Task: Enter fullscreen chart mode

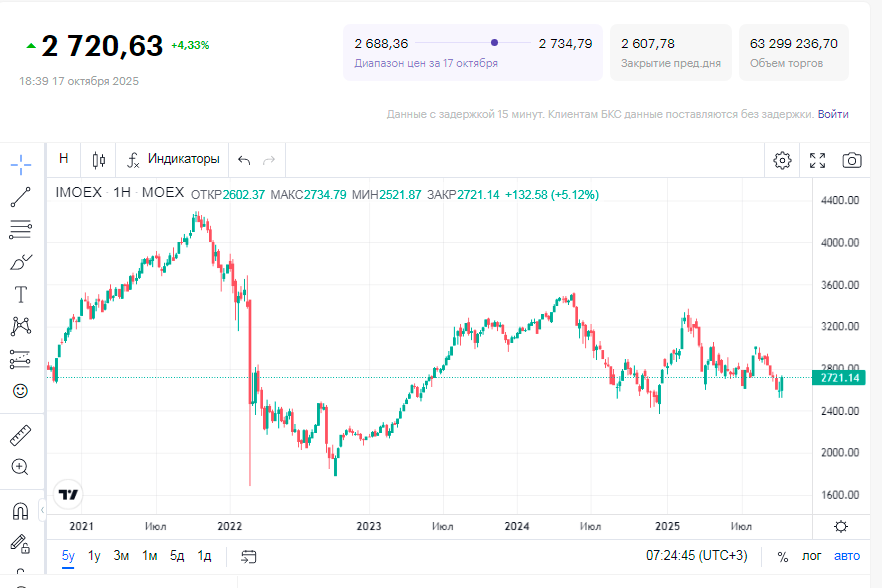Action: [817, 160]
